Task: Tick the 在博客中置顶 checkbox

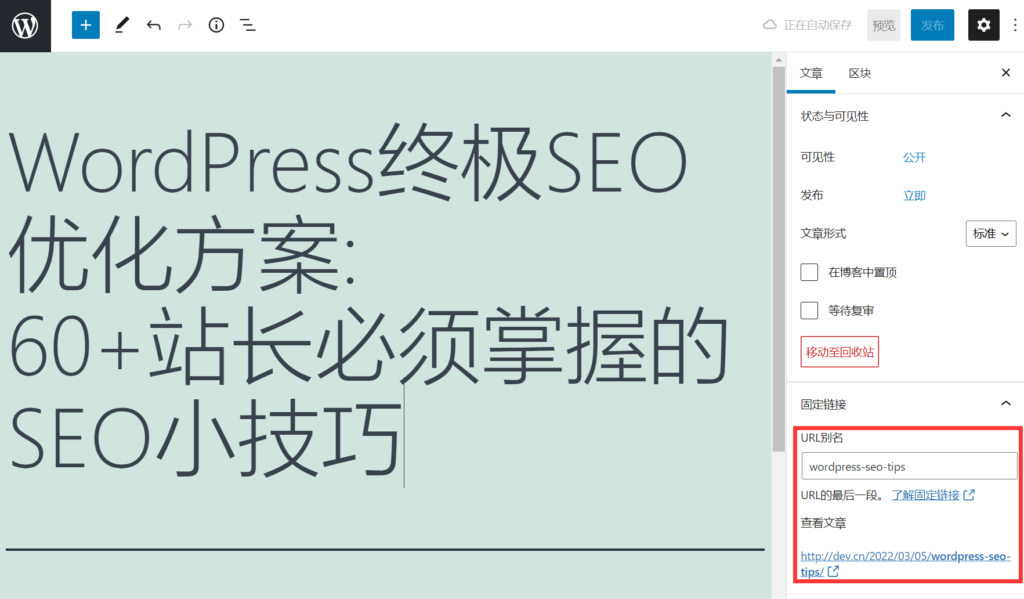Action: pyautogui.click(x=809, y=272)
